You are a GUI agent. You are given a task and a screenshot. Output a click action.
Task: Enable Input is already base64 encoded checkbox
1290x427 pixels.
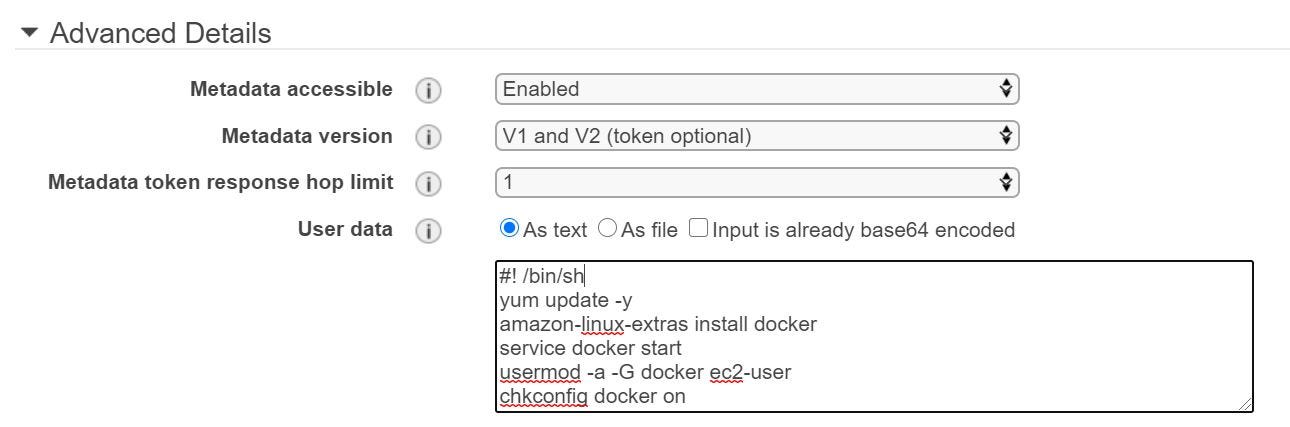[697, 229]
